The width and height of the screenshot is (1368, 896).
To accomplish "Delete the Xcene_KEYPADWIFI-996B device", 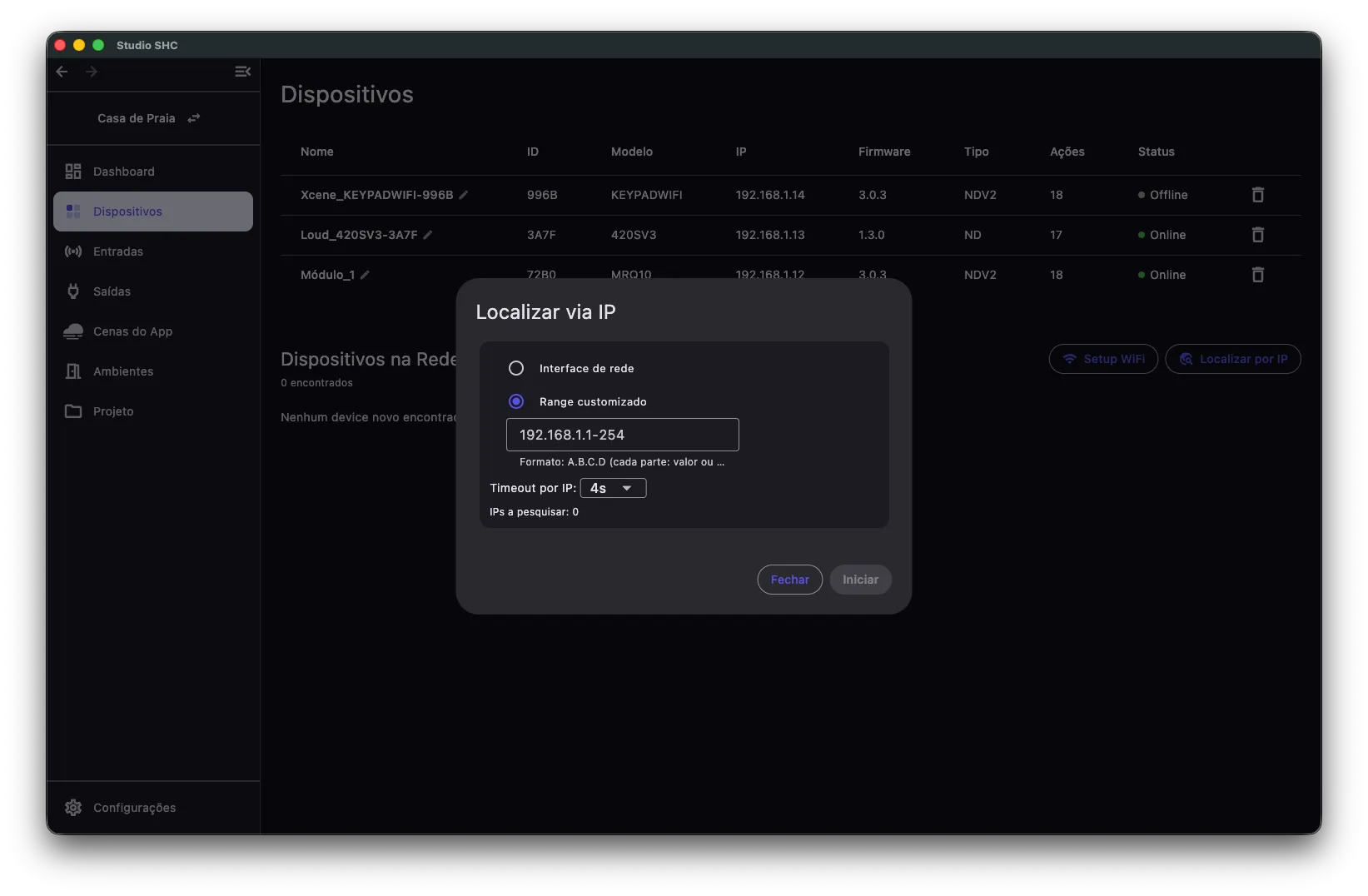I will (1258, 195).
